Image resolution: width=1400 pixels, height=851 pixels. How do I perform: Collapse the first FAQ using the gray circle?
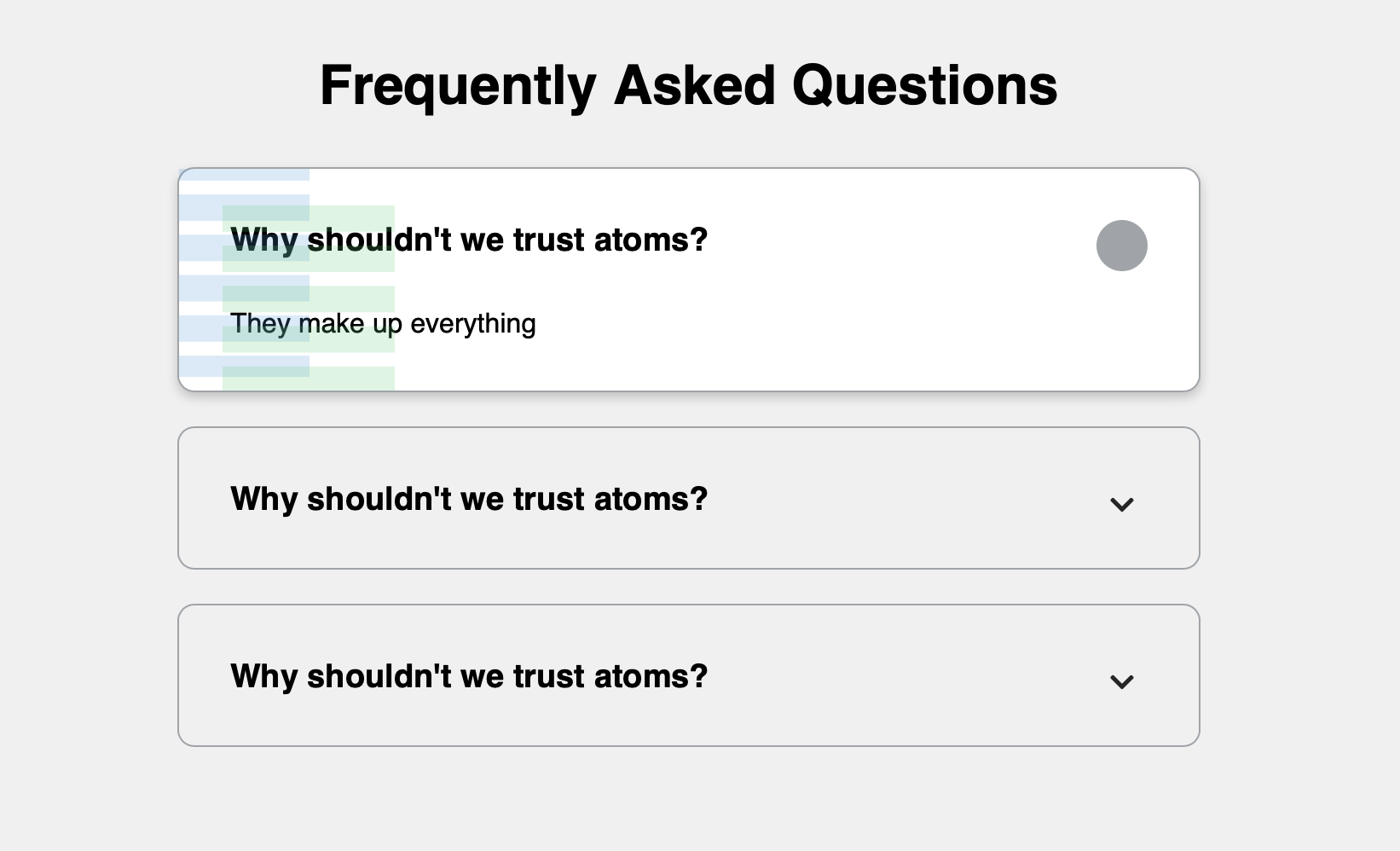(x=1121, y=246)
